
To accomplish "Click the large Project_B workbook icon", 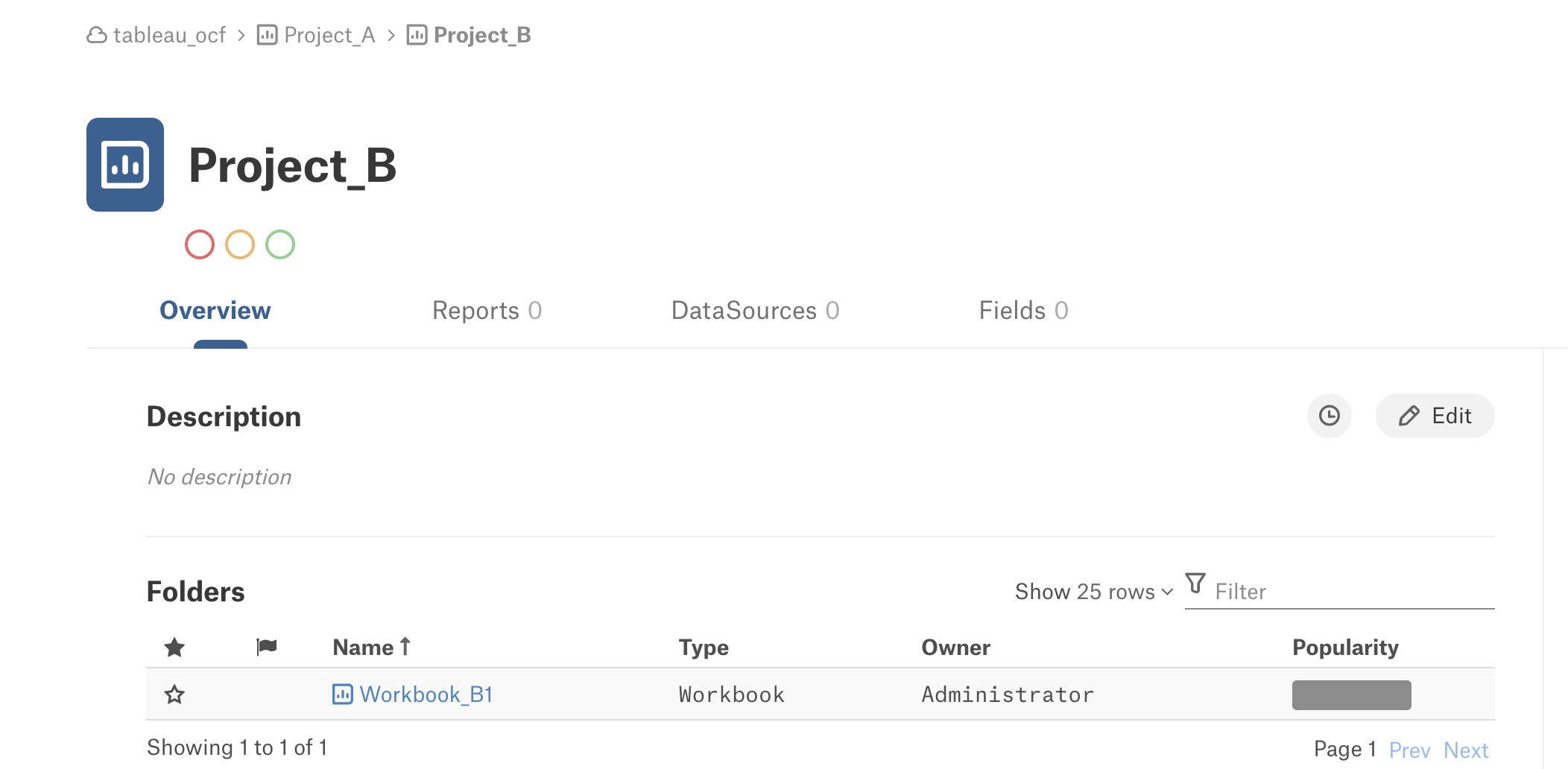I will pyautogui.click(x=125, y=165).
